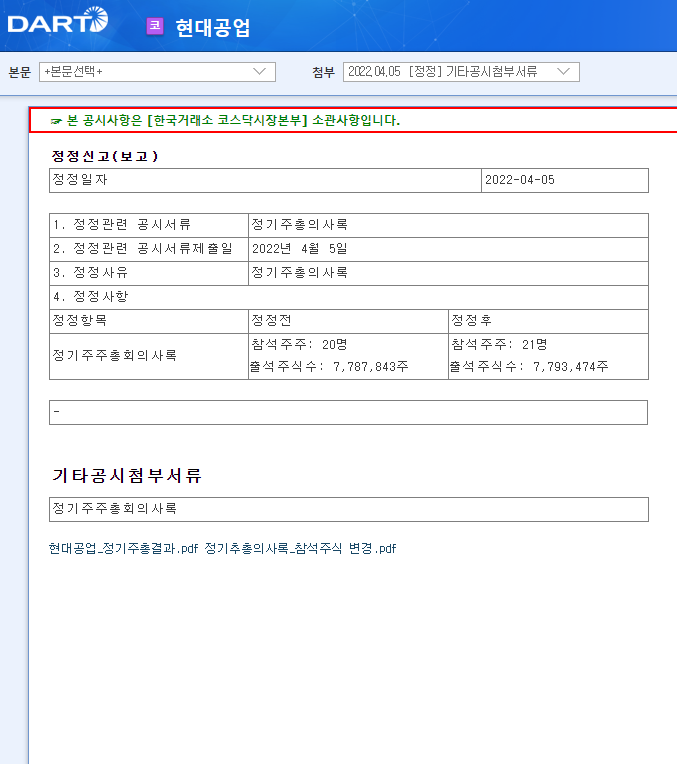The width and height of the screenshot is (677, 764).
Task: Click the 기타공시첨부서류 section heading
Action: coord(127,475)
